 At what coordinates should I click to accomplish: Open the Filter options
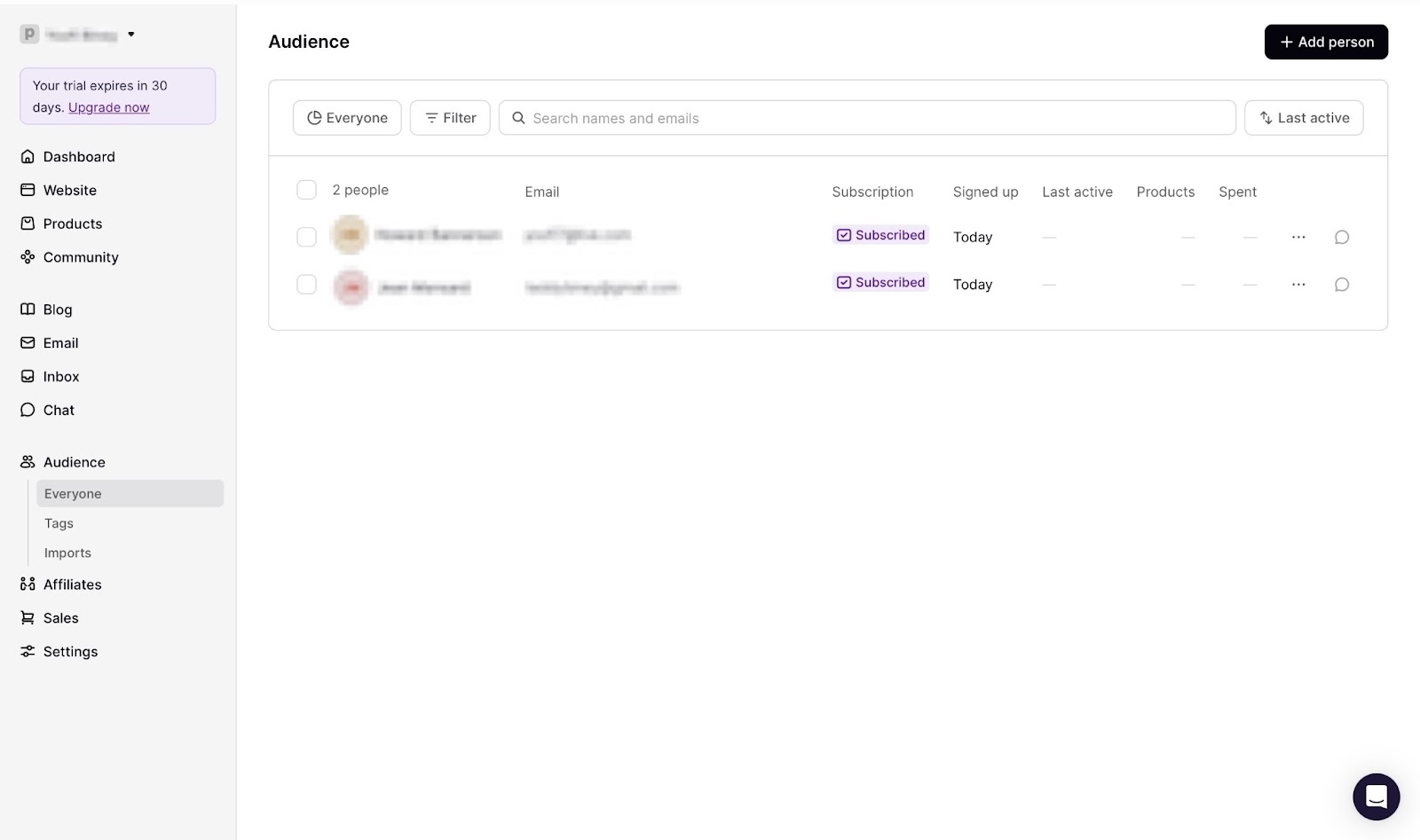point(450,118)
